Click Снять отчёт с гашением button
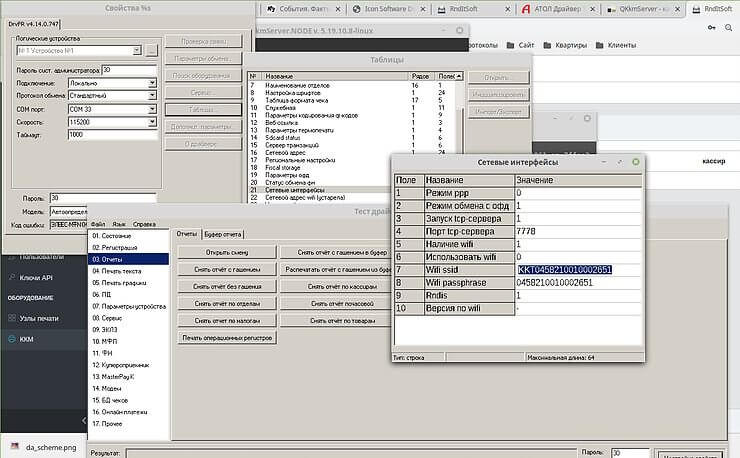Viewport: 740px width, 458px height. tap(227, 269)
